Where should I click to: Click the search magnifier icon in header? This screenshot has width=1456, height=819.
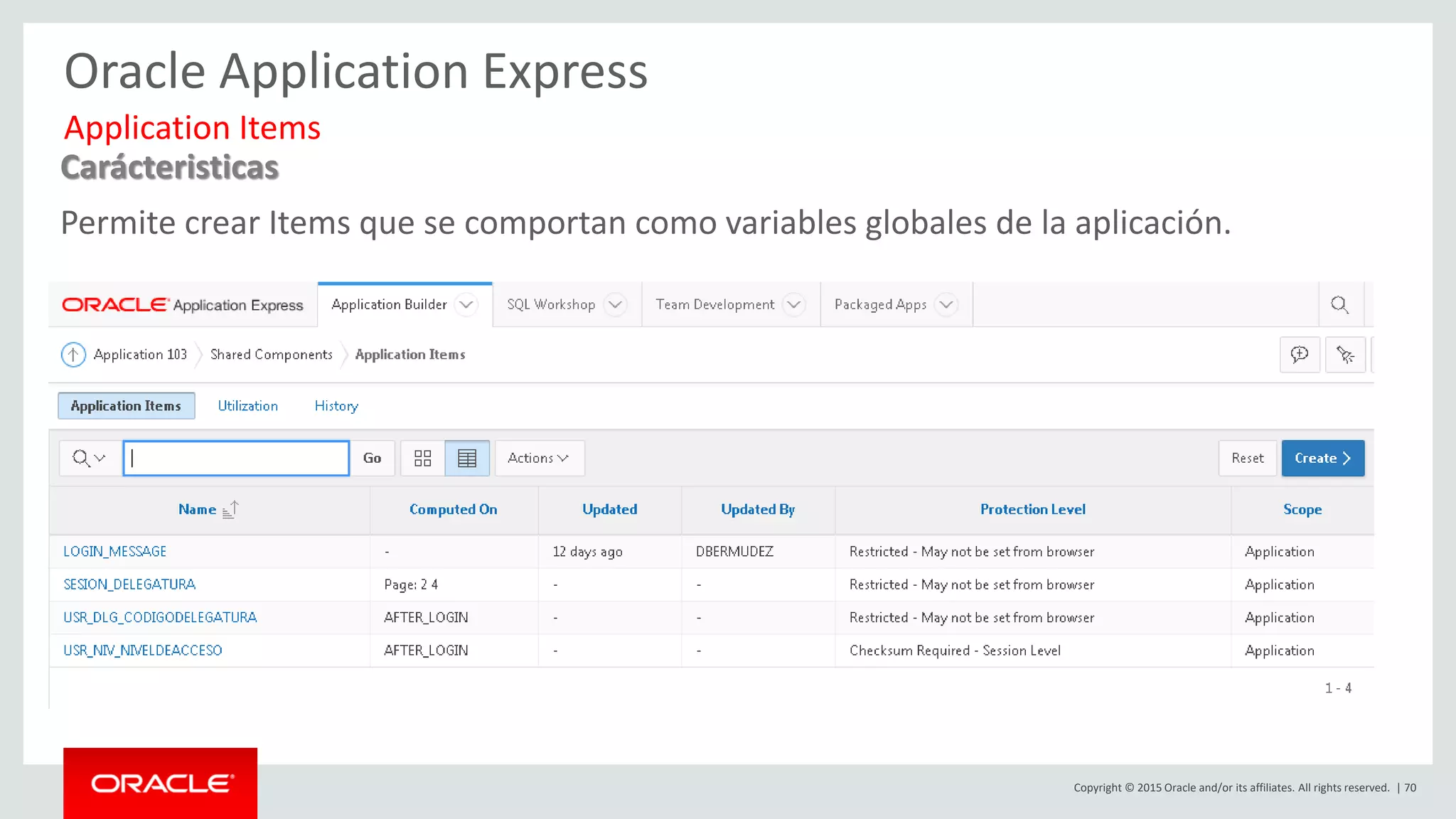click(1339, 305)
